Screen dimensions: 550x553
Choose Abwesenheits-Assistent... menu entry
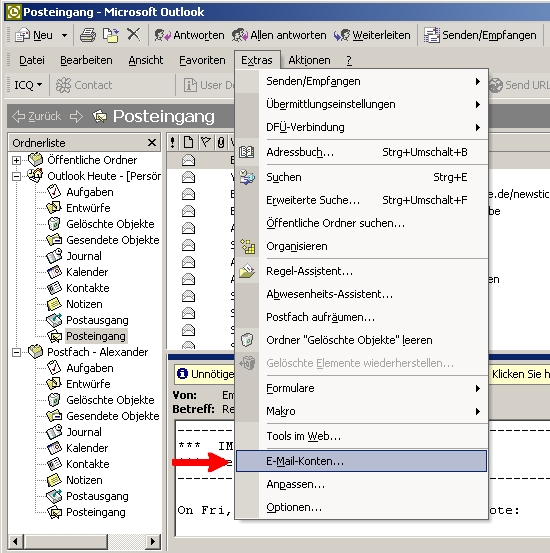pyautogui.click(x=362, y=294)
